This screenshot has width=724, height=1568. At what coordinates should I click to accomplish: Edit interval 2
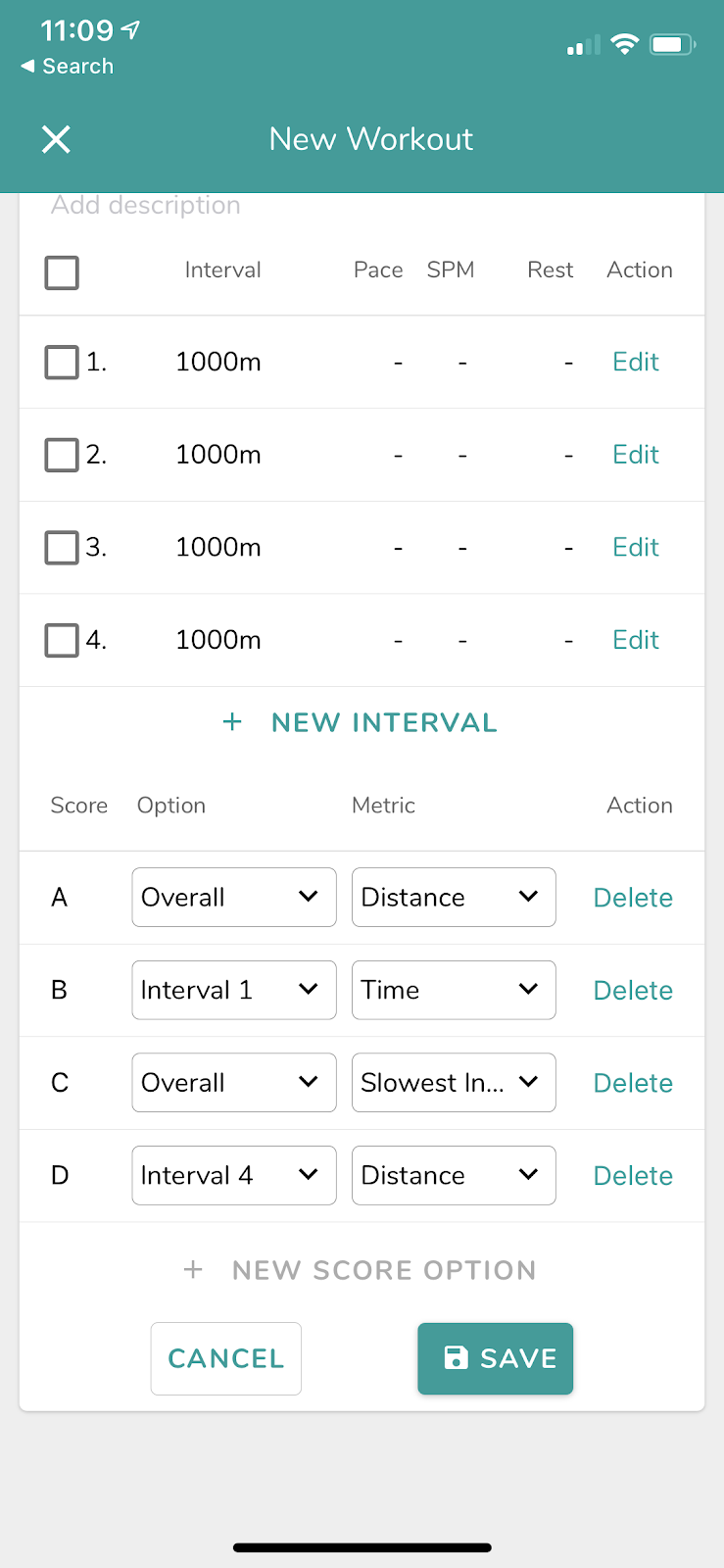[x=636, y=455]
